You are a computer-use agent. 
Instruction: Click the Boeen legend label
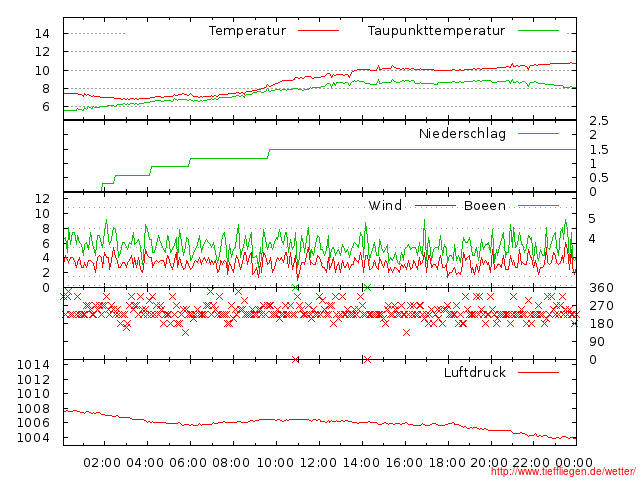click(485, 205)
